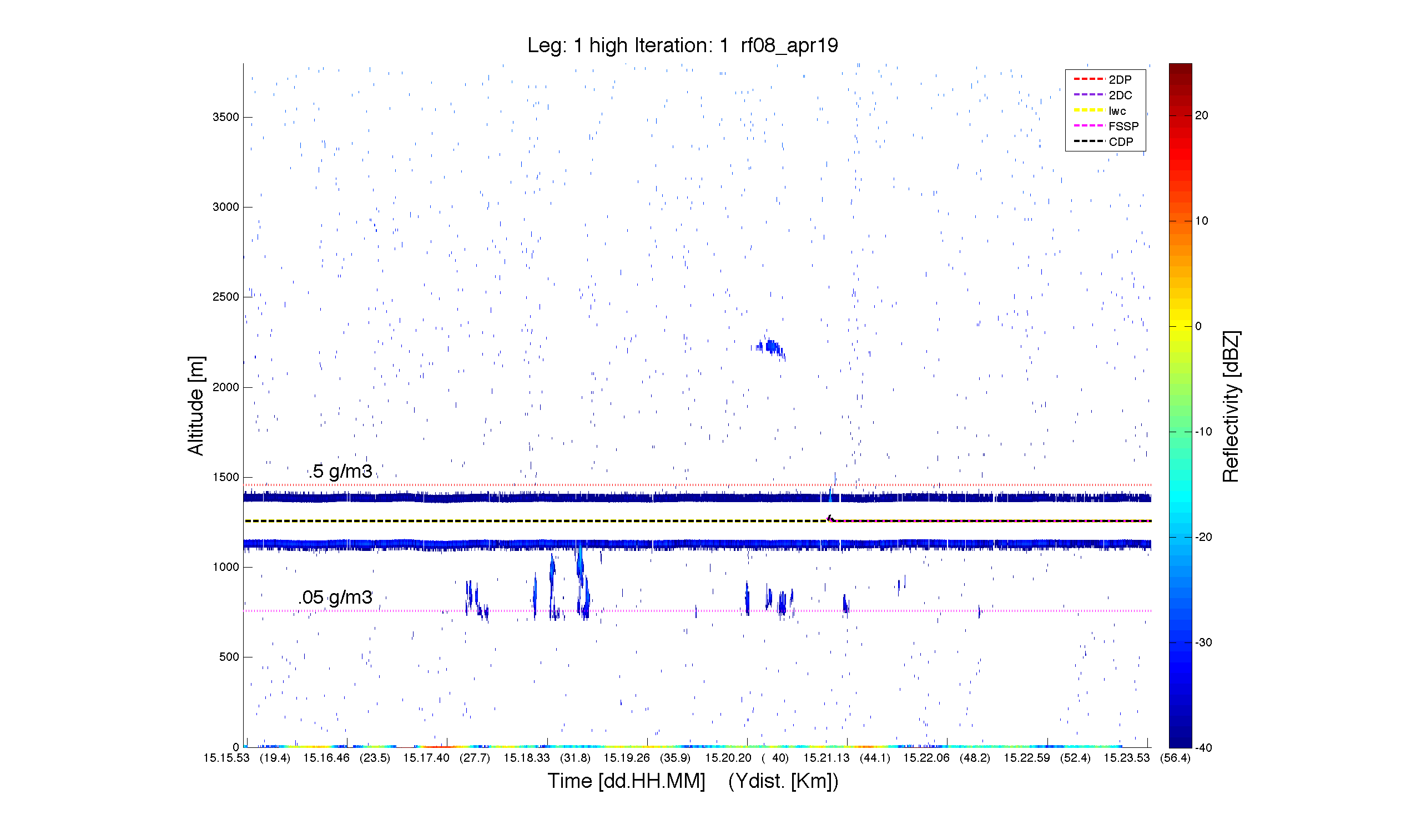
Task: Click the '.05 g/m3' annotation
Action: [x=335, y=597]
